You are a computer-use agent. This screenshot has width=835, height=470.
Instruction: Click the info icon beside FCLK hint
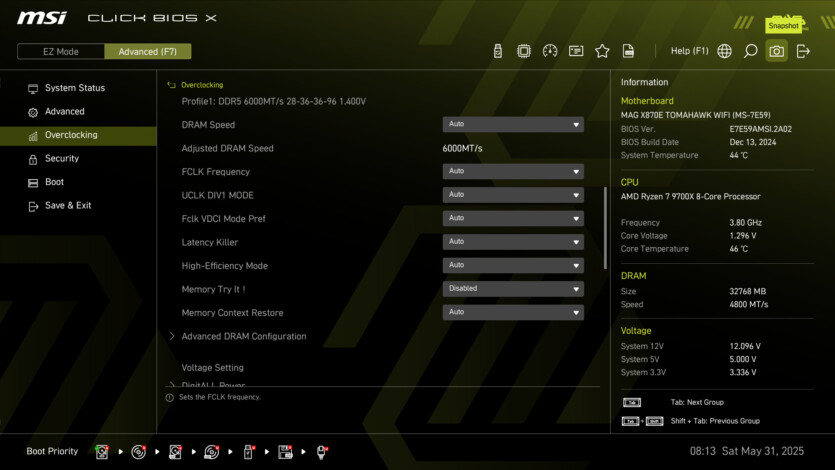tap(169, 398)
